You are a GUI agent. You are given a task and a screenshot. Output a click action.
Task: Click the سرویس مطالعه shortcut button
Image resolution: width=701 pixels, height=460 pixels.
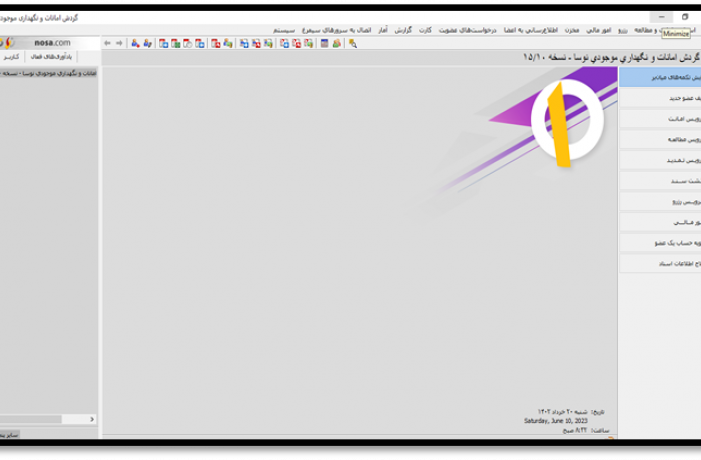point(660,139)
